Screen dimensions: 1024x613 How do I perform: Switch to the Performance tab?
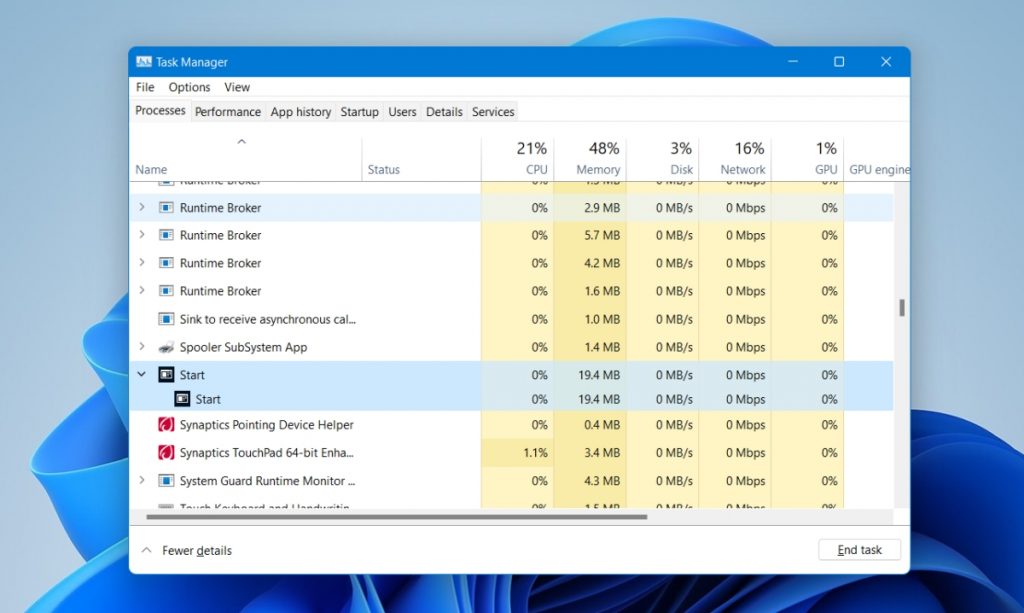(227, 111)
